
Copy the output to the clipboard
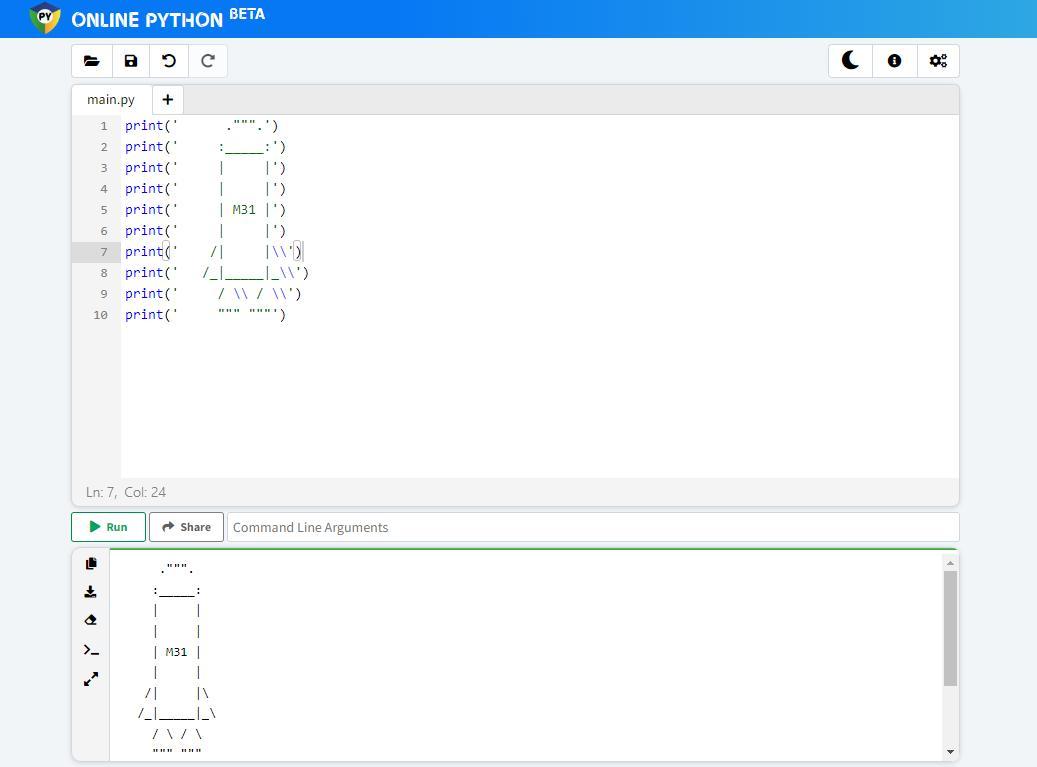(91, 564)
